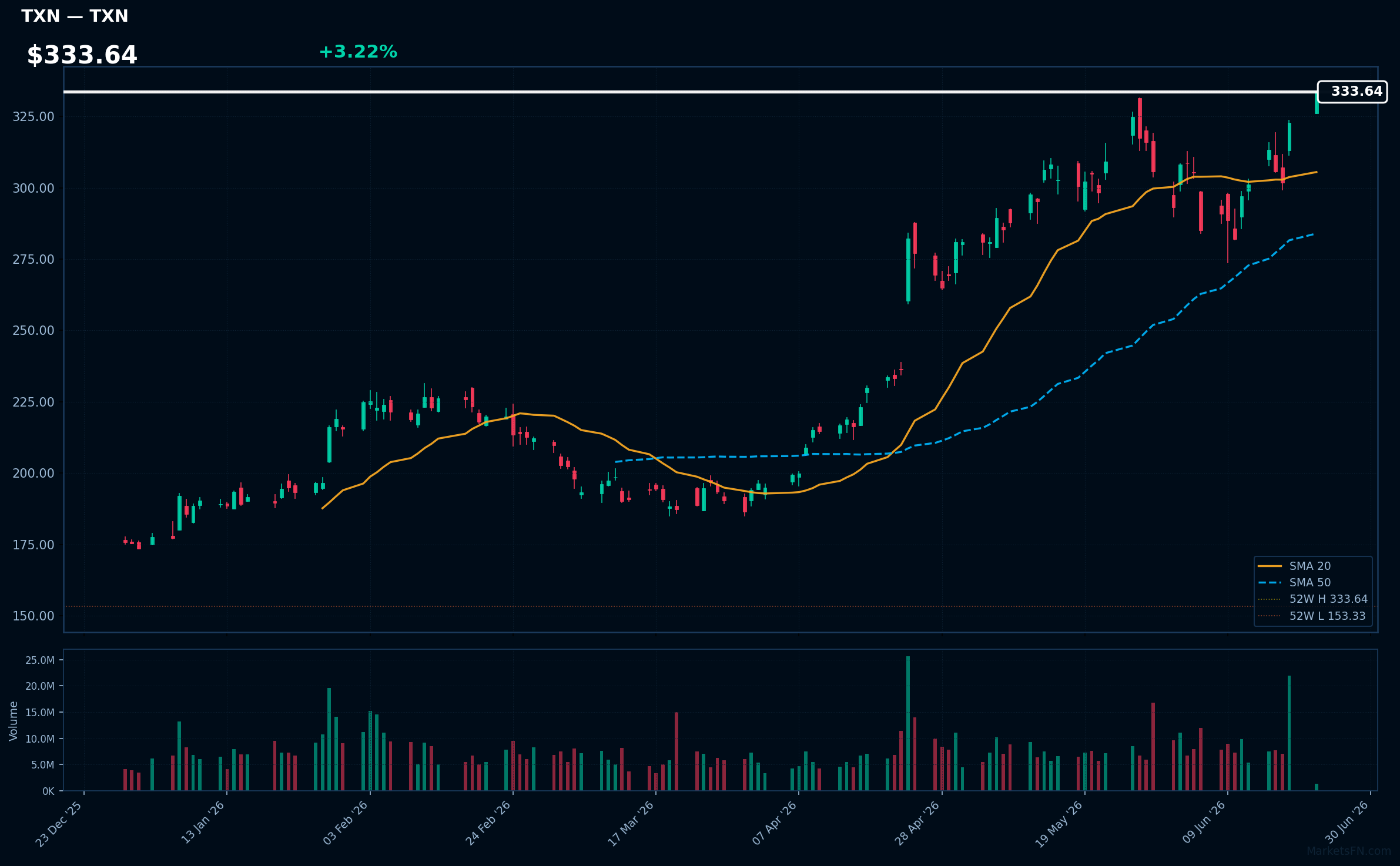Screen dimensions: 1400x866
Task: Click the 300.00 price axis label
Action: pyautogui.click(x=34, y=189)
